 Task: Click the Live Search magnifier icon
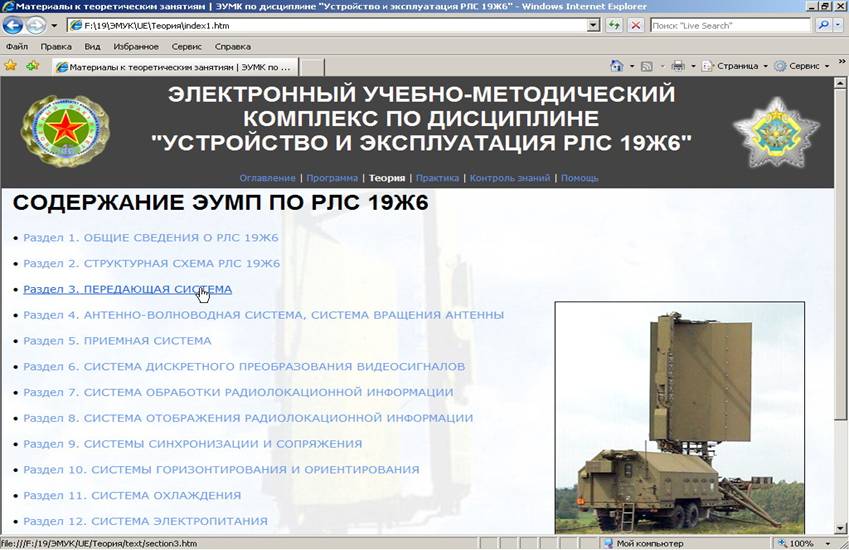(823, 25)
